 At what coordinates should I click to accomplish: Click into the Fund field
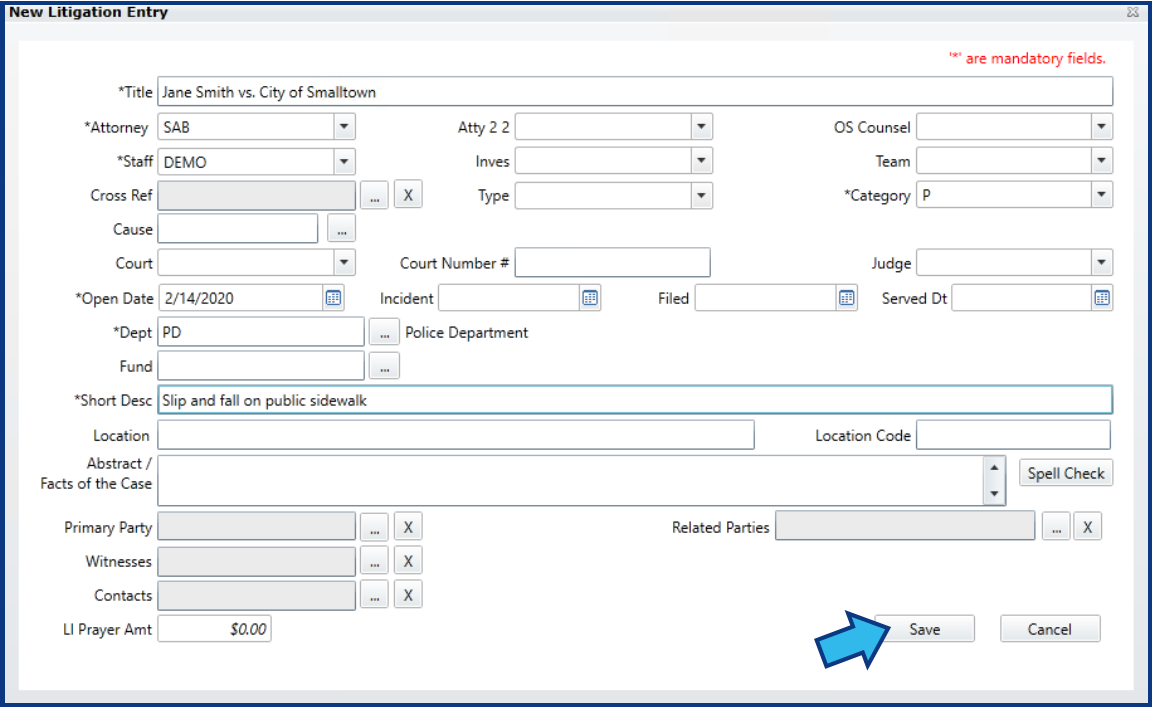[261, 366]
